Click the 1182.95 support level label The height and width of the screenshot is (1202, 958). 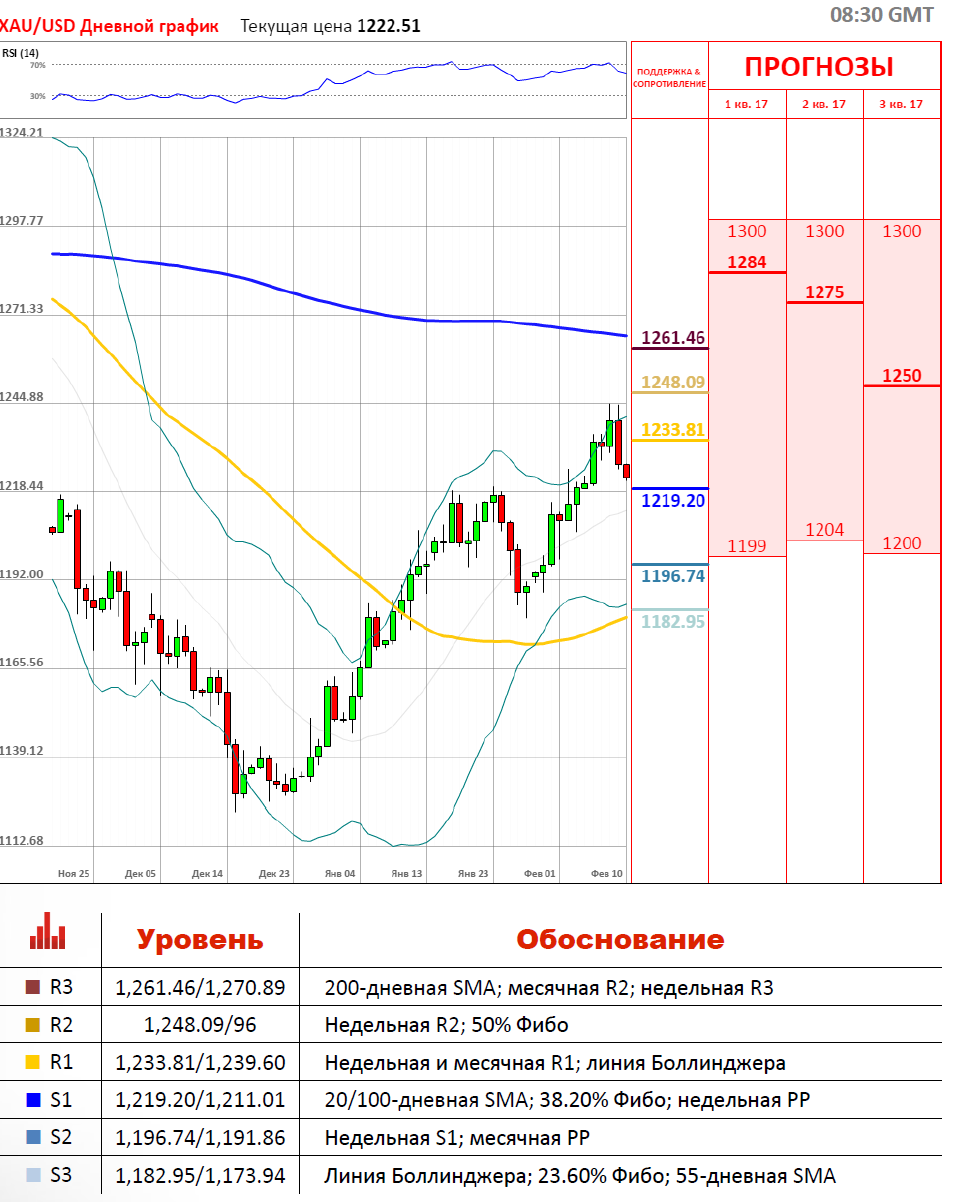tap(673, 621)
